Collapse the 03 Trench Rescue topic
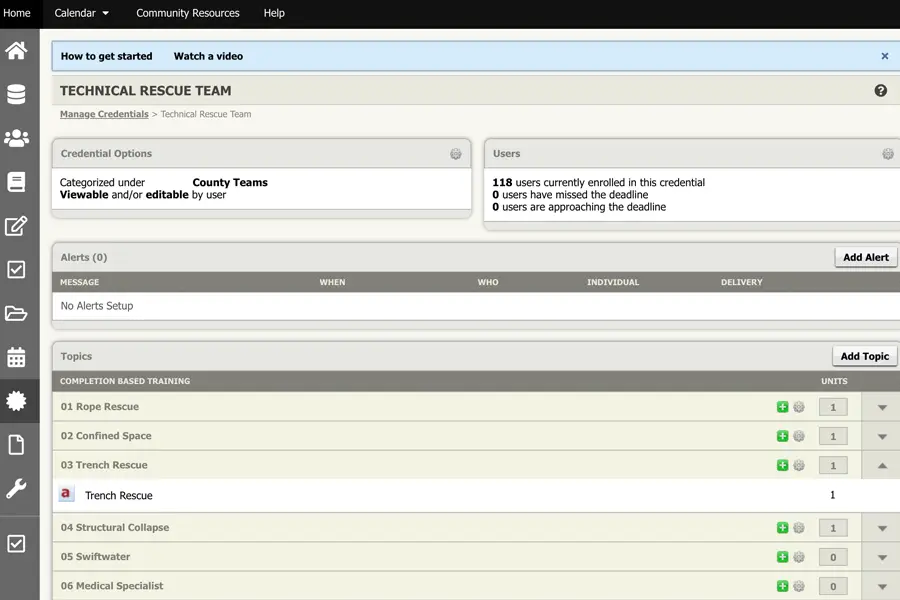900x600 pixels. 882,465
